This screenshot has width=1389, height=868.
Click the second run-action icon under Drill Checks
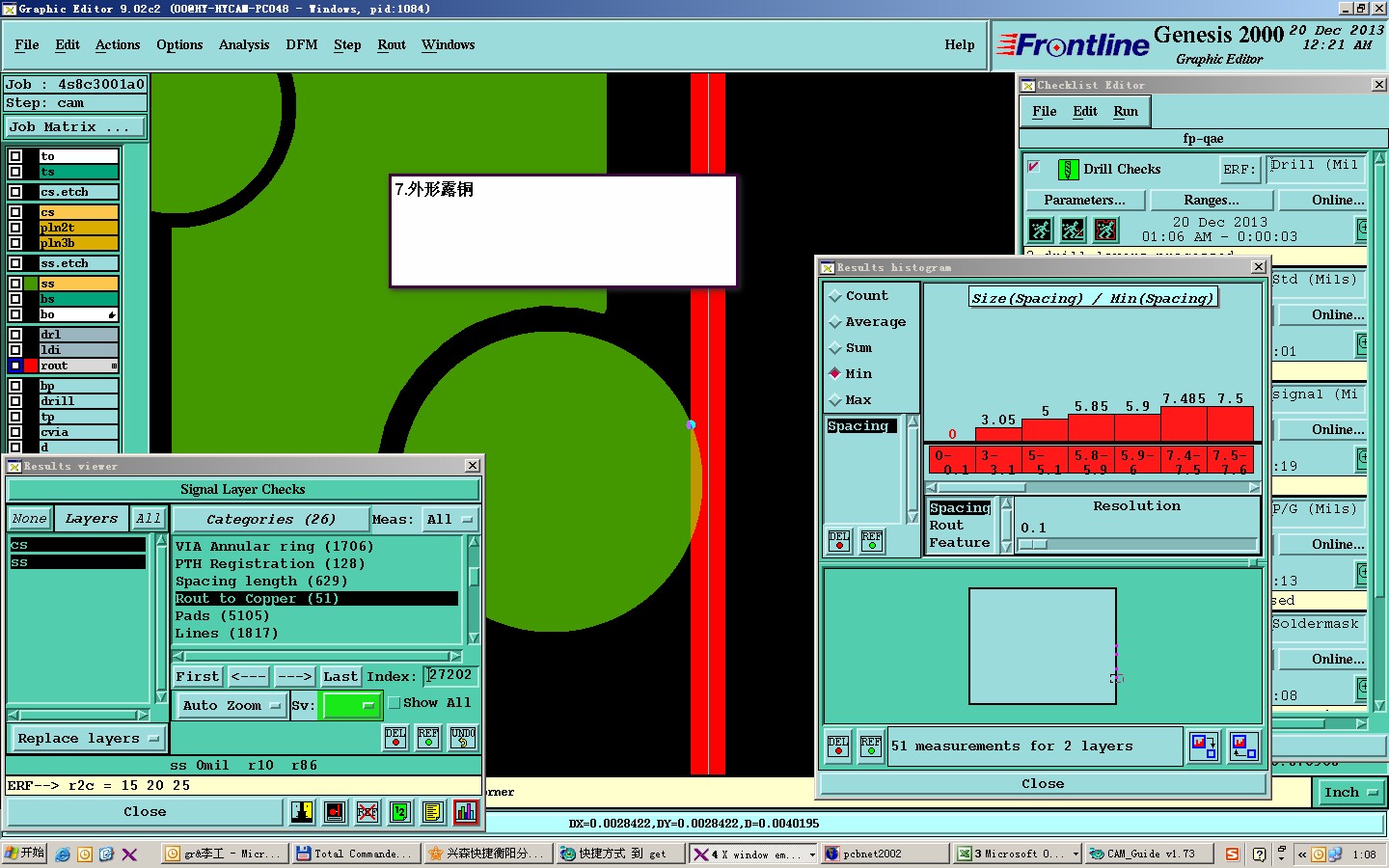click(x=1073, y=230)
